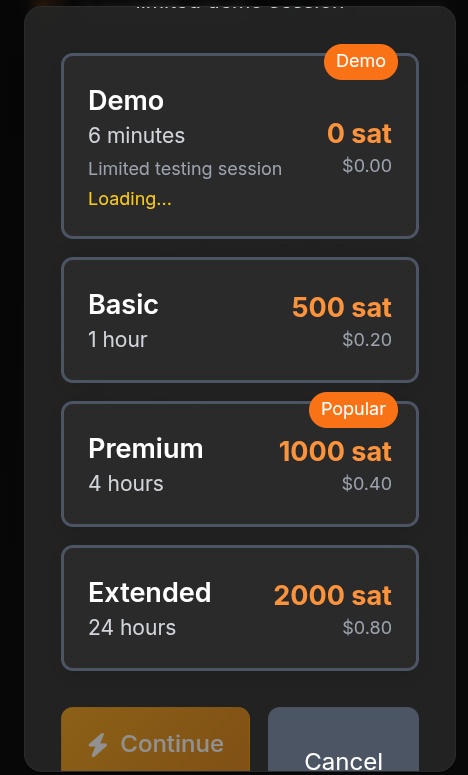Click the Continue button

tap(156, 739)
